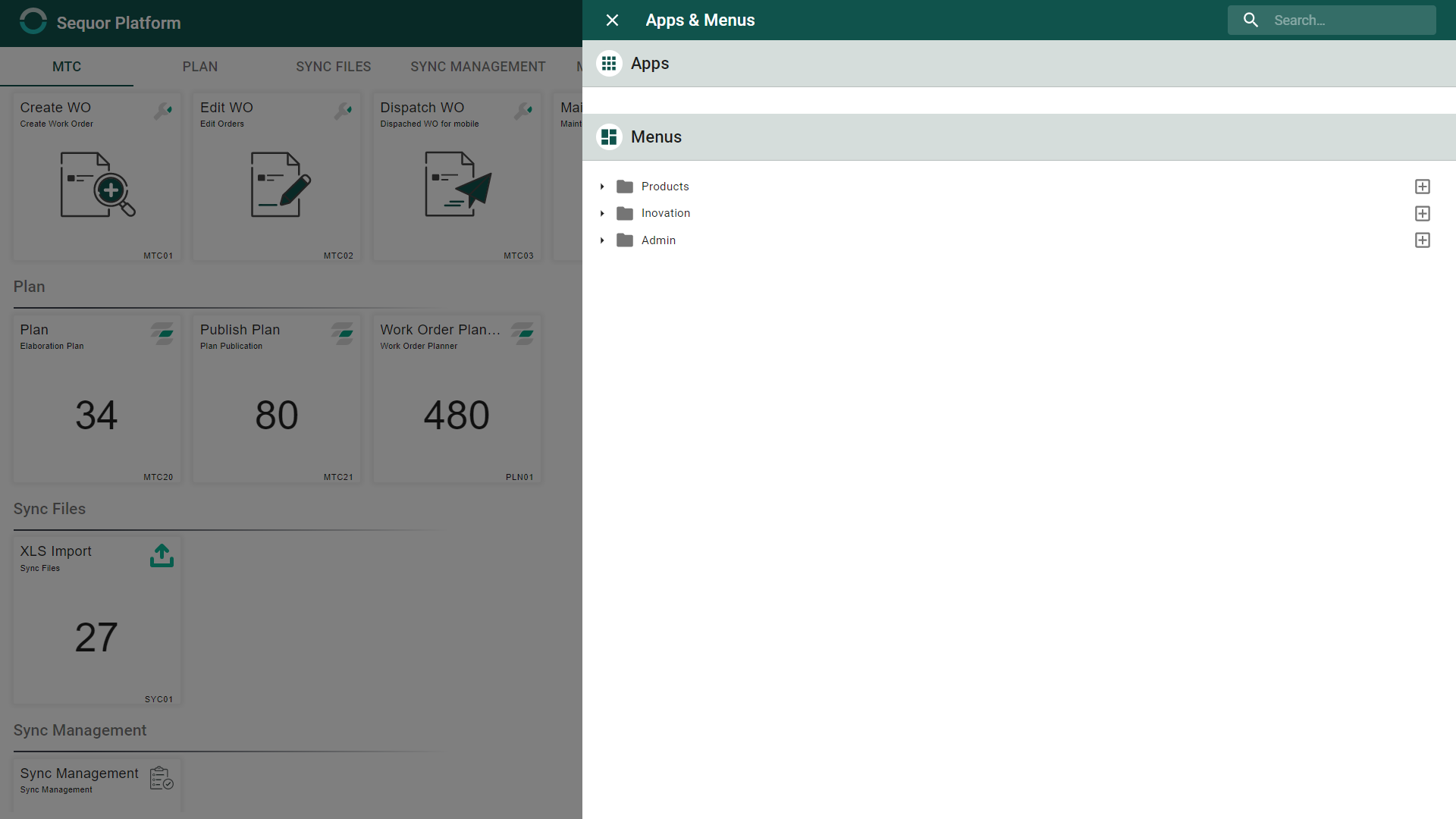Switch to the SYNC FILES tab
This screenshot has height=819, width=1456.
coord(334,67)
